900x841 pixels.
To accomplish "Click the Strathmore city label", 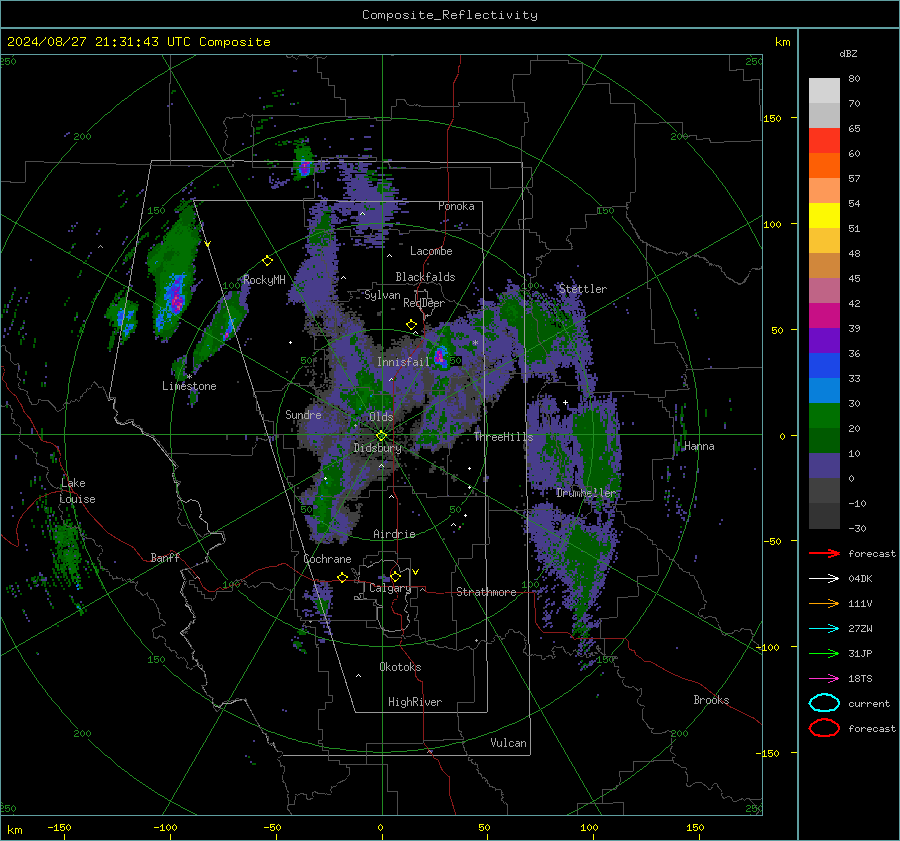I will pos(486,592).
